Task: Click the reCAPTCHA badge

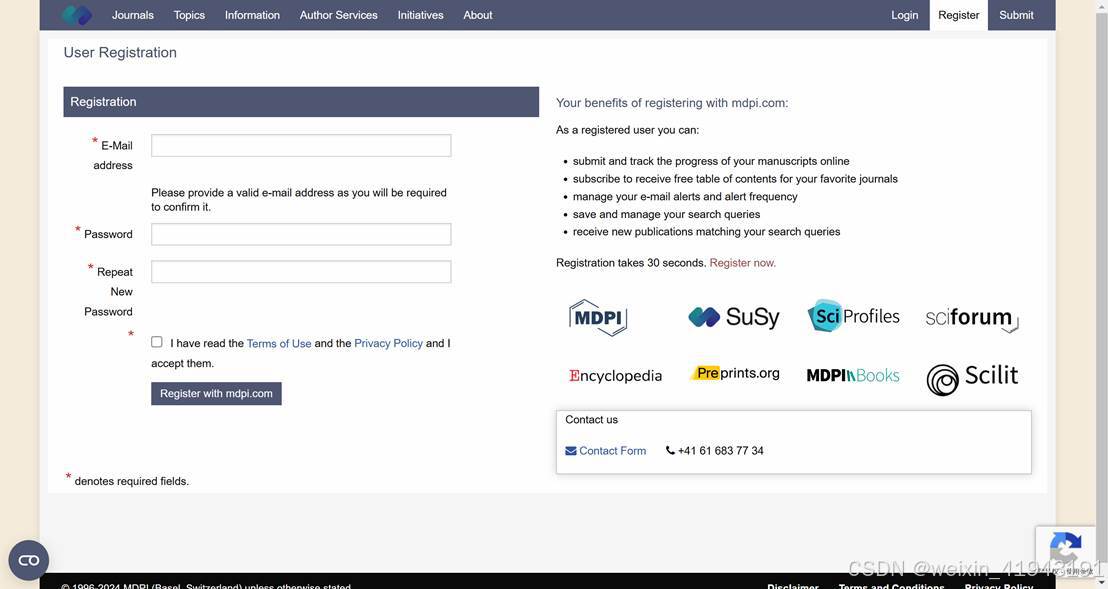Action: [1066, 549]
